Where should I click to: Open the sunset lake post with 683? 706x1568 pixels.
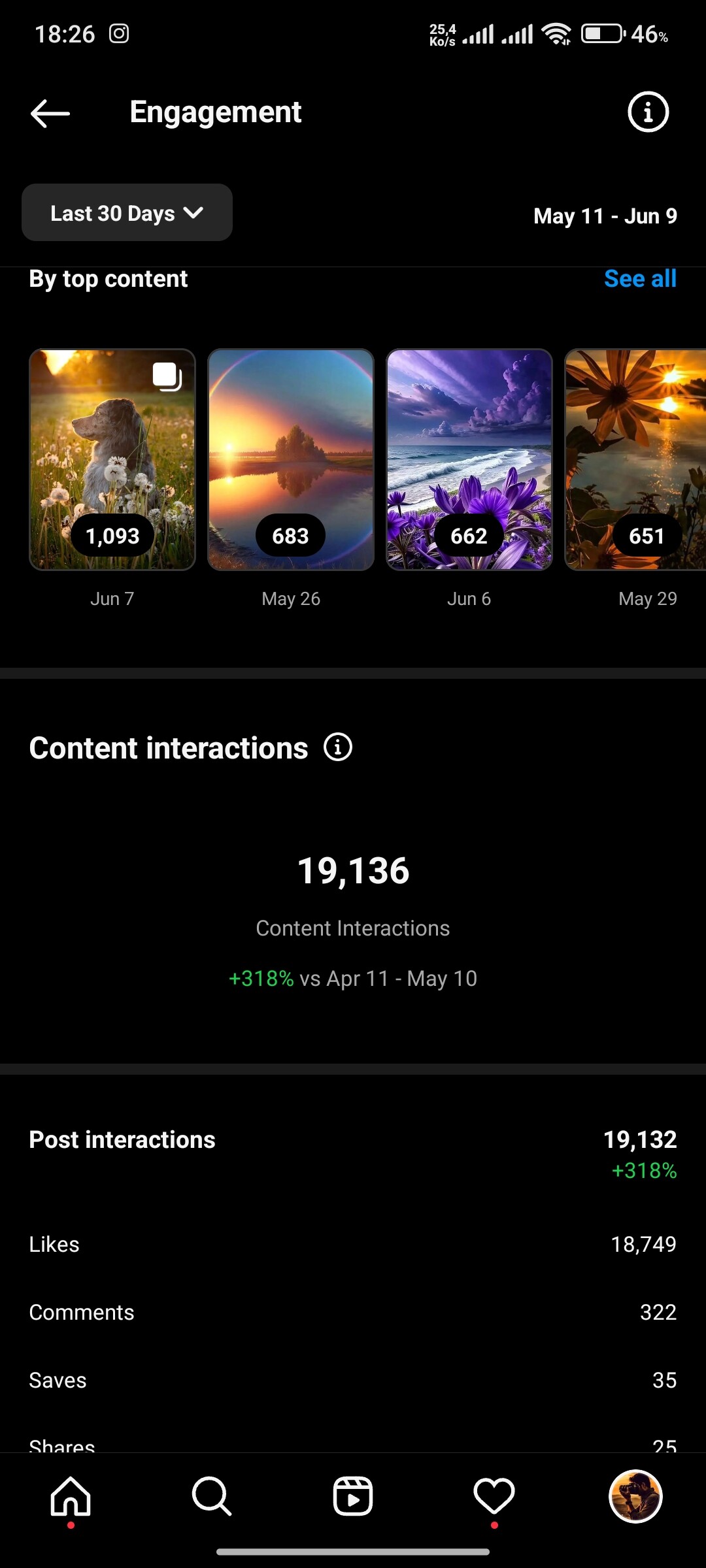[291, 459]
